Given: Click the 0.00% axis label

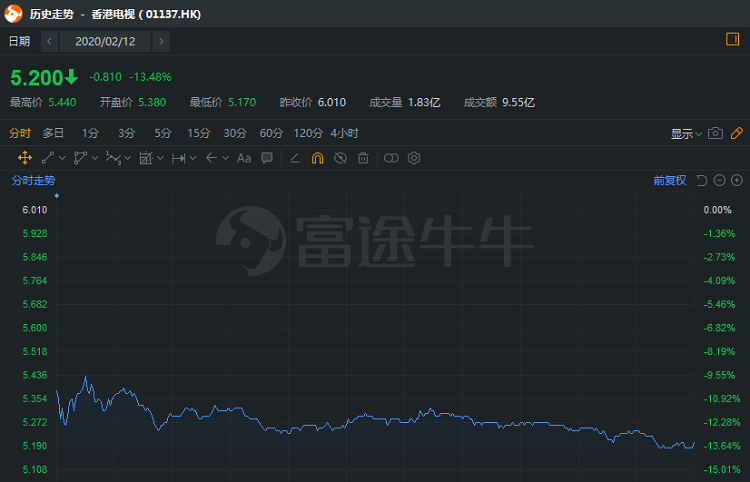Looking at the screenshot, I should (717, 210).
